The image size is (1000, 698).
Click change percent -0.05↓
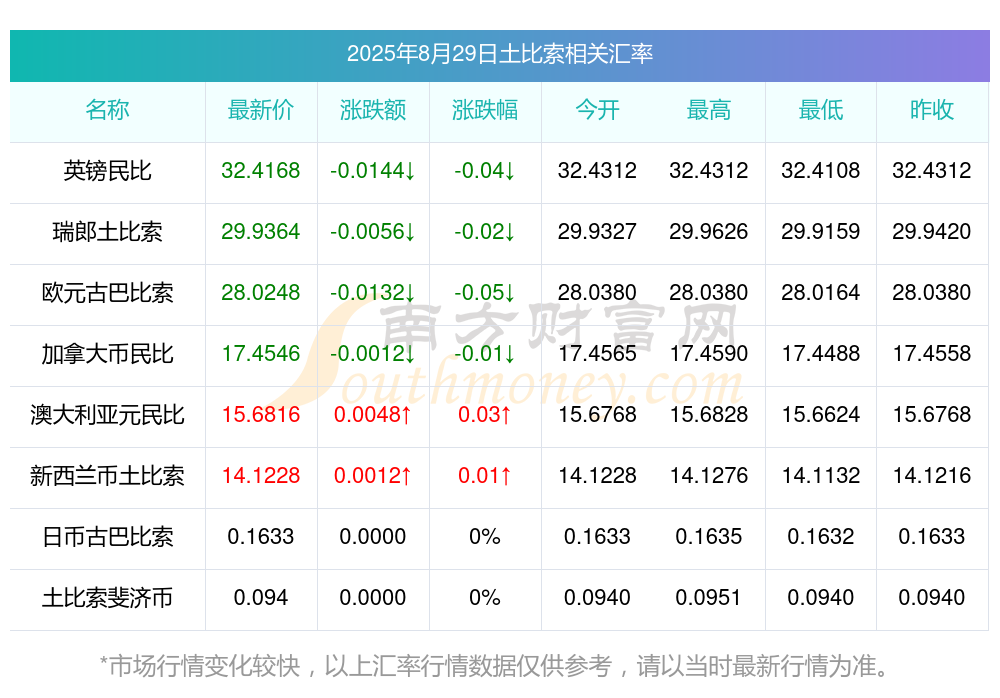(485, 293)
